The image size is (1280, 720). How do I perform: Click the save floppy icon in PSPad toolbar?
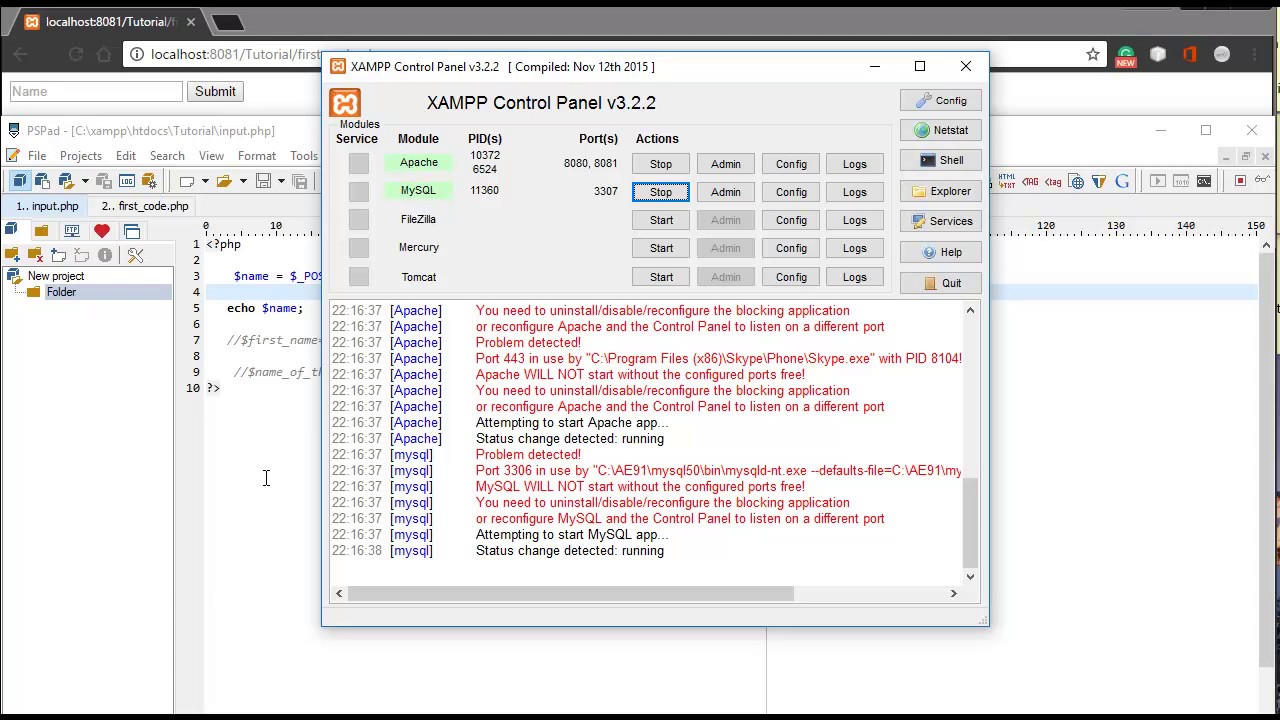click(263, 181)
